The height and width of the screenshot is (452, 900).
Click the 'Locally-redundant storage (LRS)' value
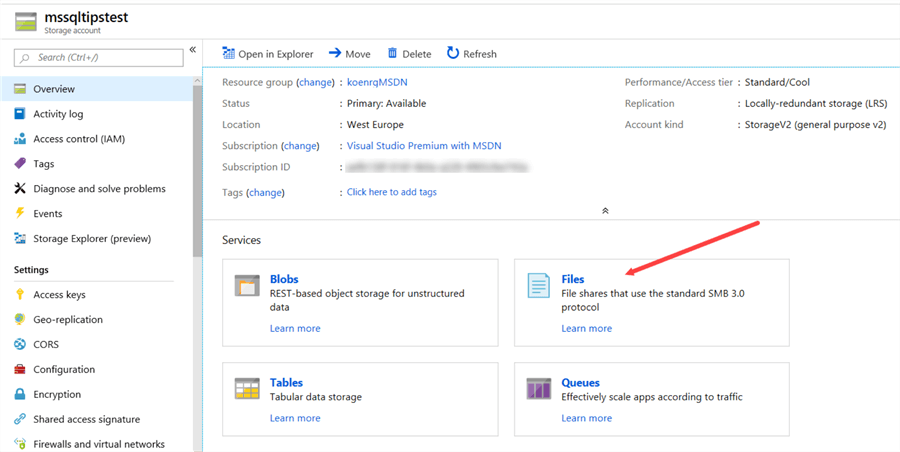click(x=816, y=103)
